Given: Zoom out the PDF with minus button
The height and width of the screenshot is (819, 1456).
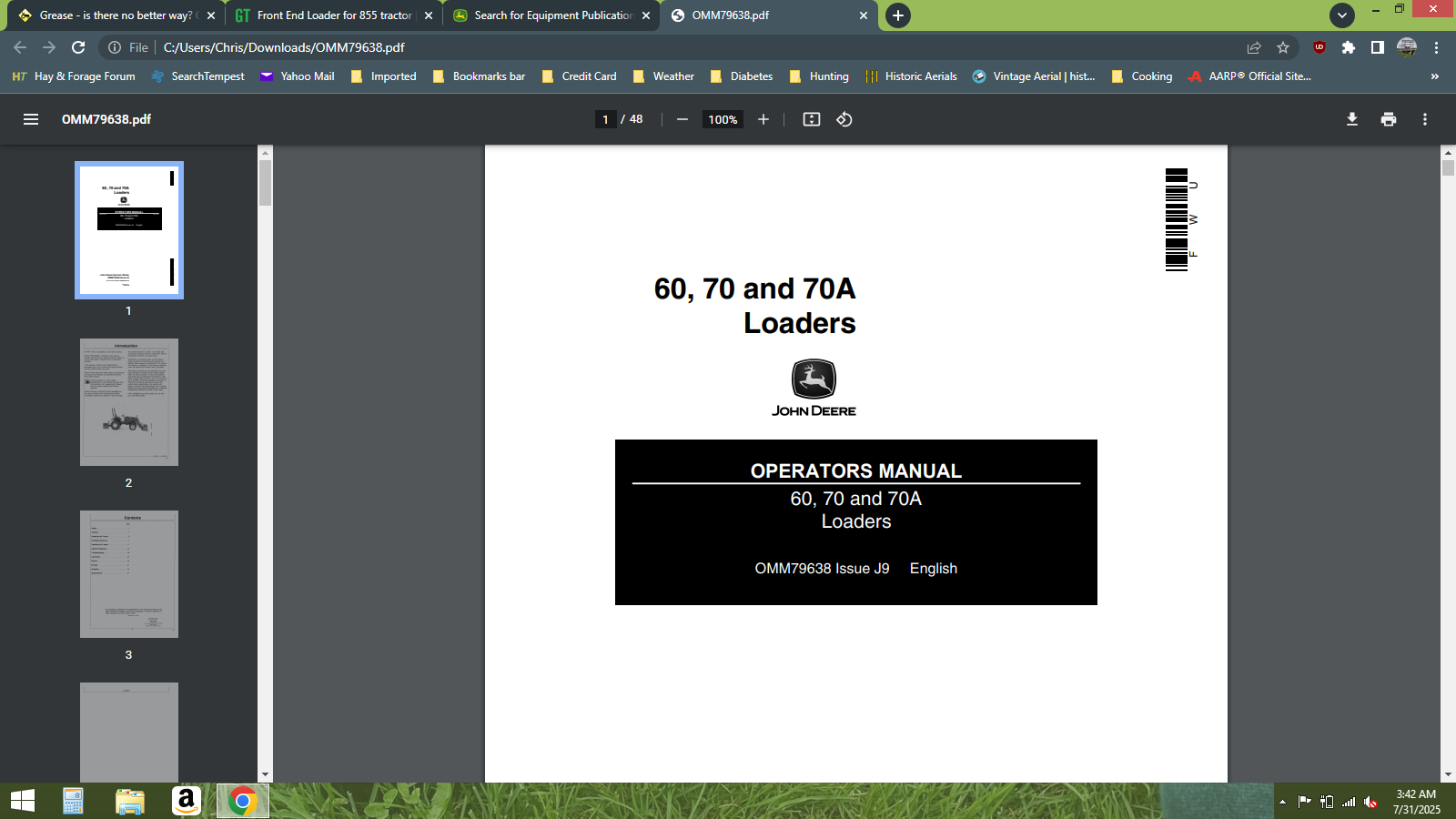Looking at the screenshot, I should [682, 119].
